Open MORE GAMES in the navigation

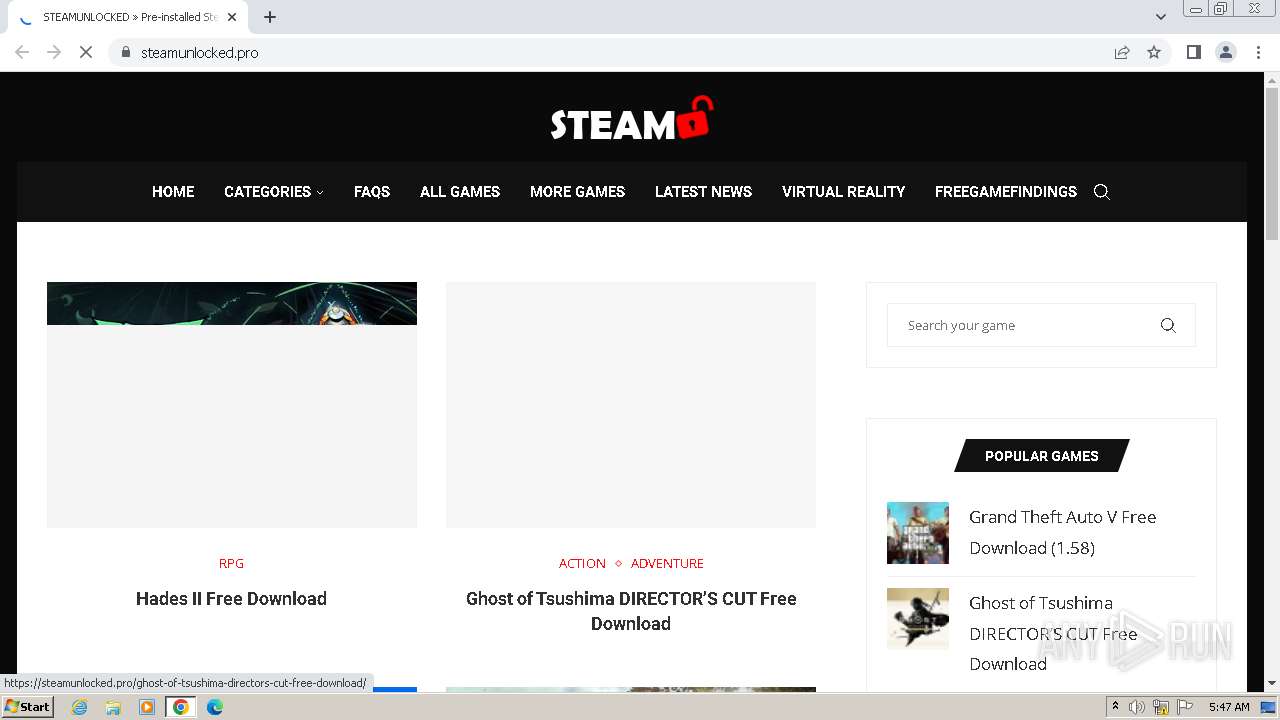[577, 192]
